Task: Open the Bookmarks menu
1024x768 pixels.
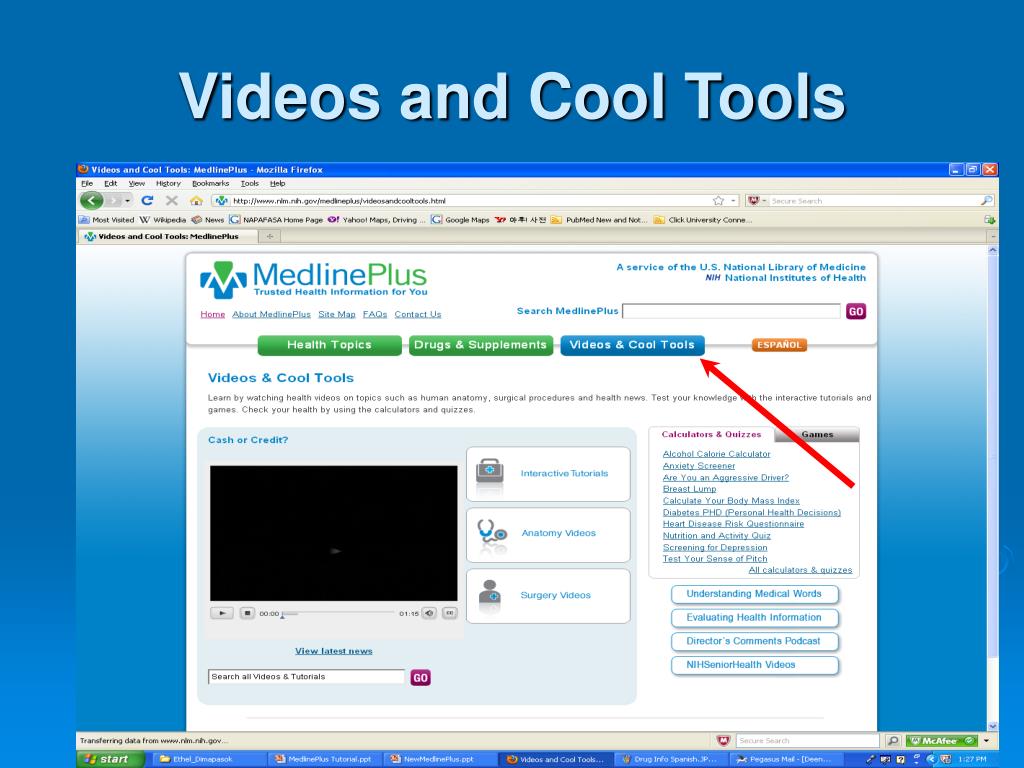Action: pyautogui.click(x=210, y=184)
